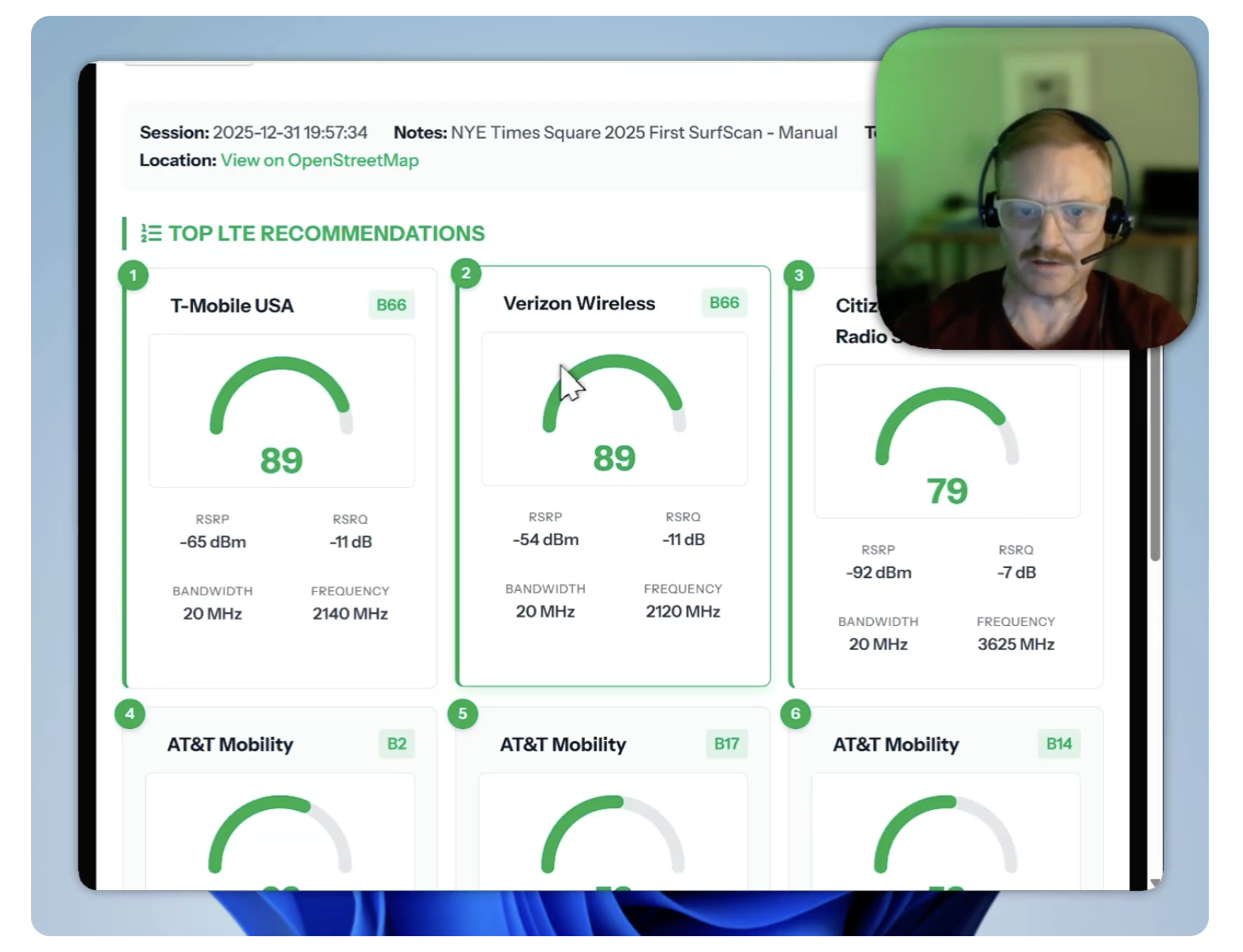This screenshot has width=1243, height=952.
Task: Click the B14 band tag on AT&T Mobility
Action: [1059, 744]
